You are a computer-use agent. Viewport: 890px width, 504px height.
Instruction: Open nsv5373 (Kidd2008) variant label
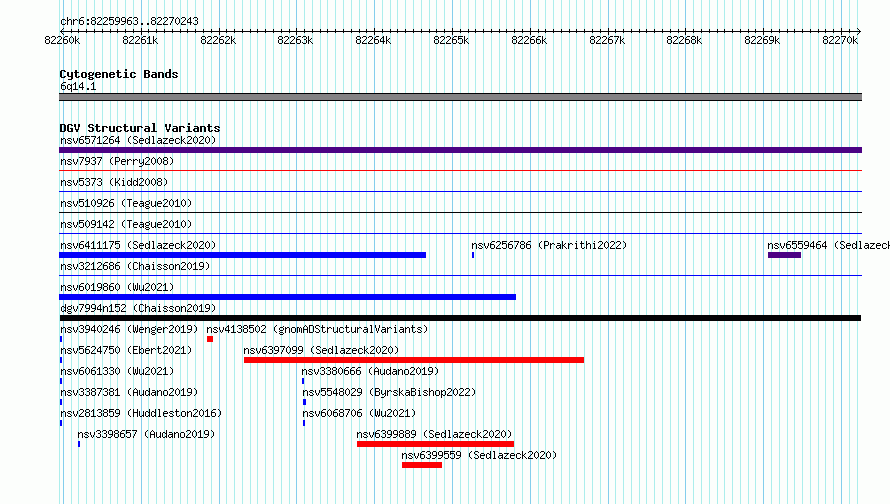pos(114,182)
